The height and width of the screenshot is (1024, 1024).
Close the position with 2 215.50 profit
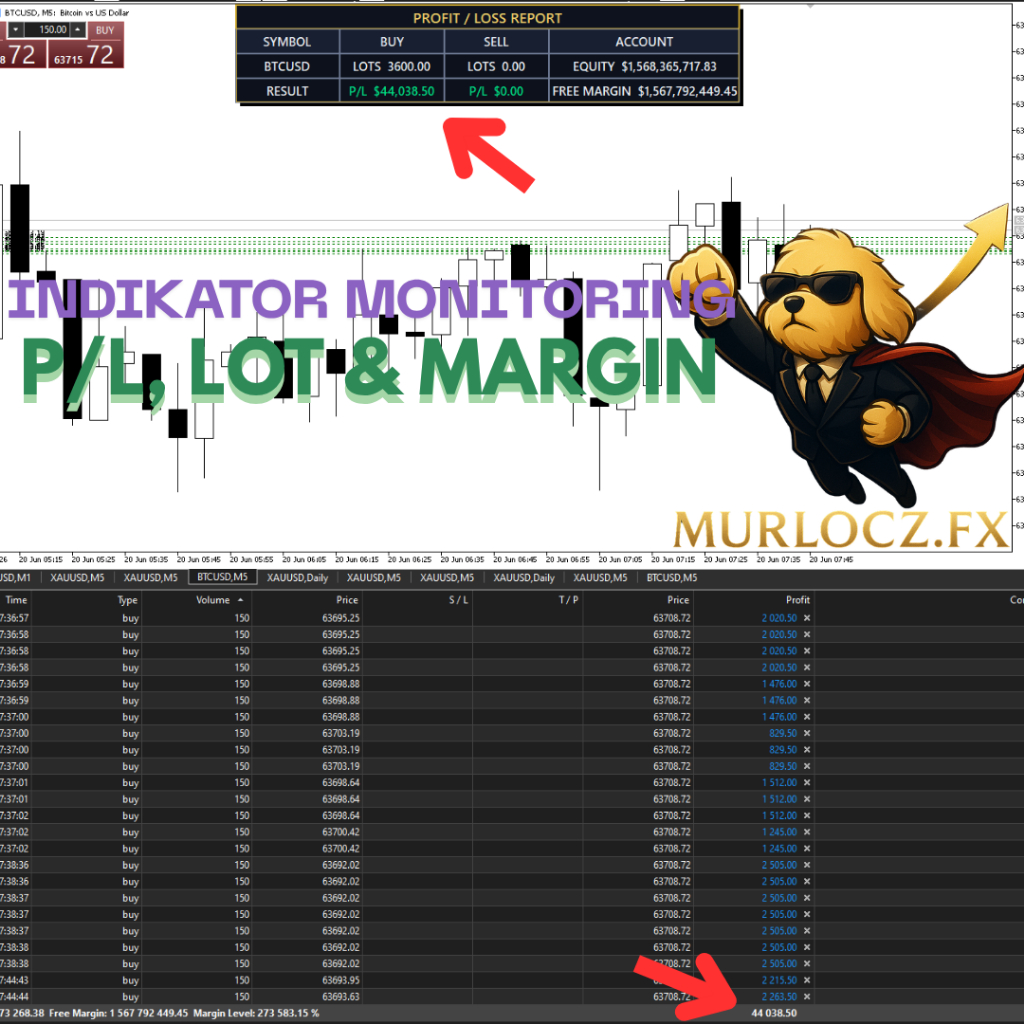(807, 980)
